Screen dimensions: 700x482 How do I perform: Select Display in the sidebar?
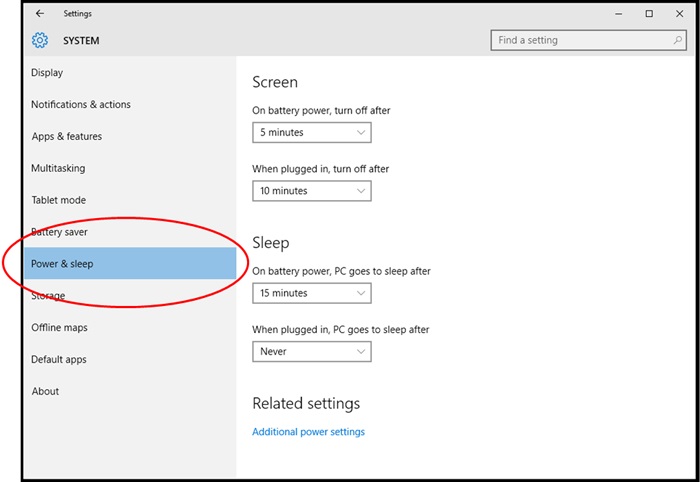pyautogui.click(x=47, y=73)
